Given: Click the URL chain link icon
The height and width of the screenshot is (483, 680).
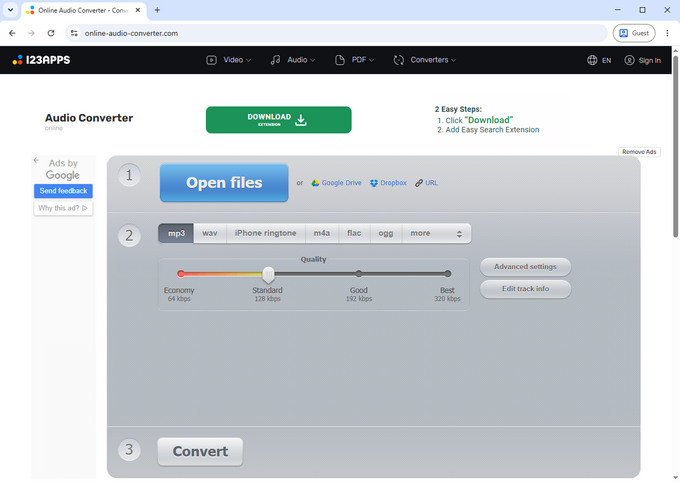Looking at the screenshot, I should coord(418,183).
